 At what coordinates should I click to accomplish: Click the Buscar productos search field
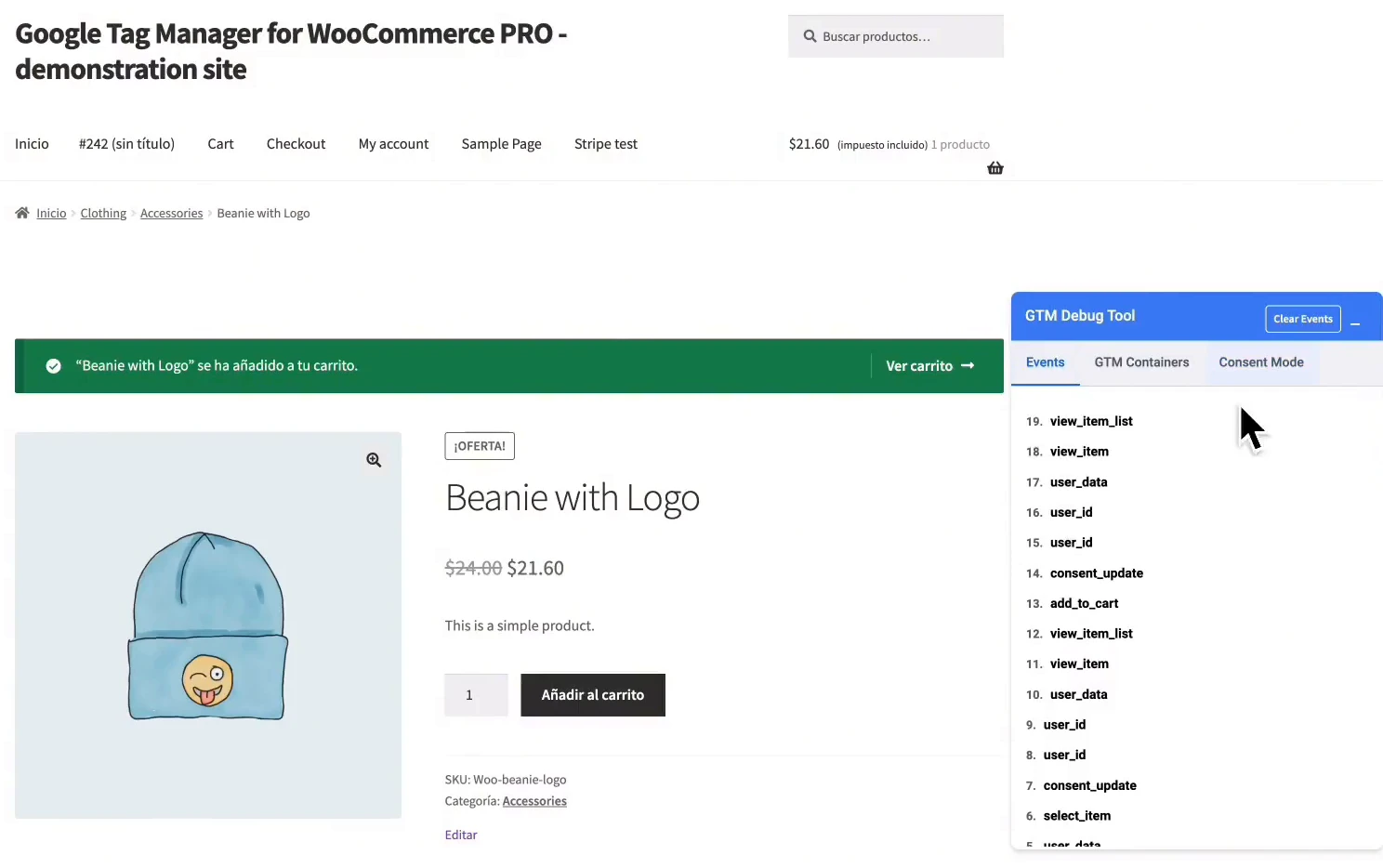(896, 36)
